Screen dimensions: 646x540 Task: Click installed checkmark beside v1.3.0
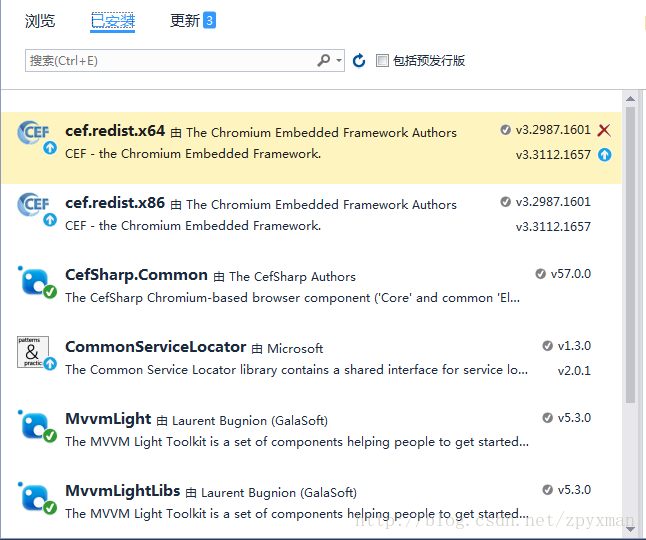[x=547, y=346]
